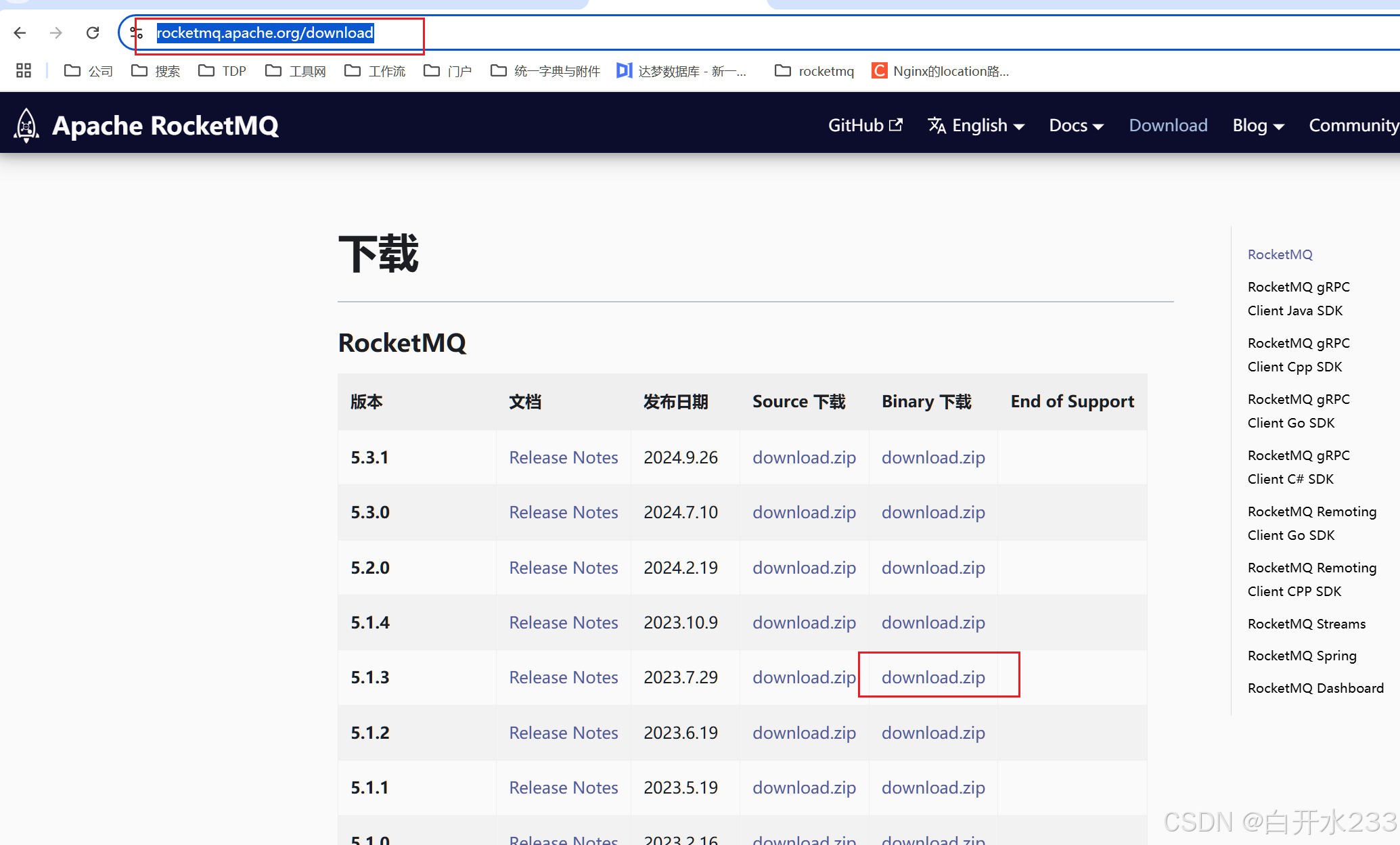The height and width of the screenshot is (845, 1400).
Task: Open Release Notes for version 5.3.1
Action: pos(564,457)
